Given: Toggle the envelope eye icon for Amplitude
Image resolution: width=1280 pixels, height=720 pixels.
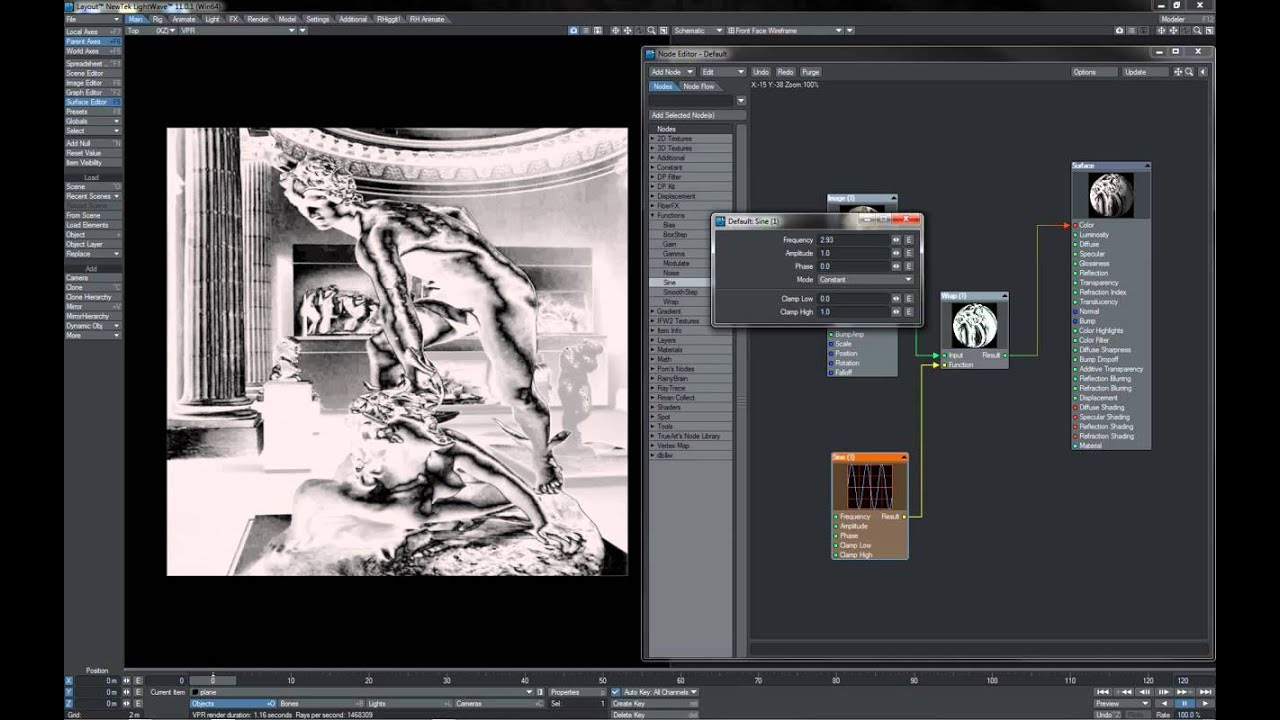Looking at the screenshot, I should coord(896,253).
